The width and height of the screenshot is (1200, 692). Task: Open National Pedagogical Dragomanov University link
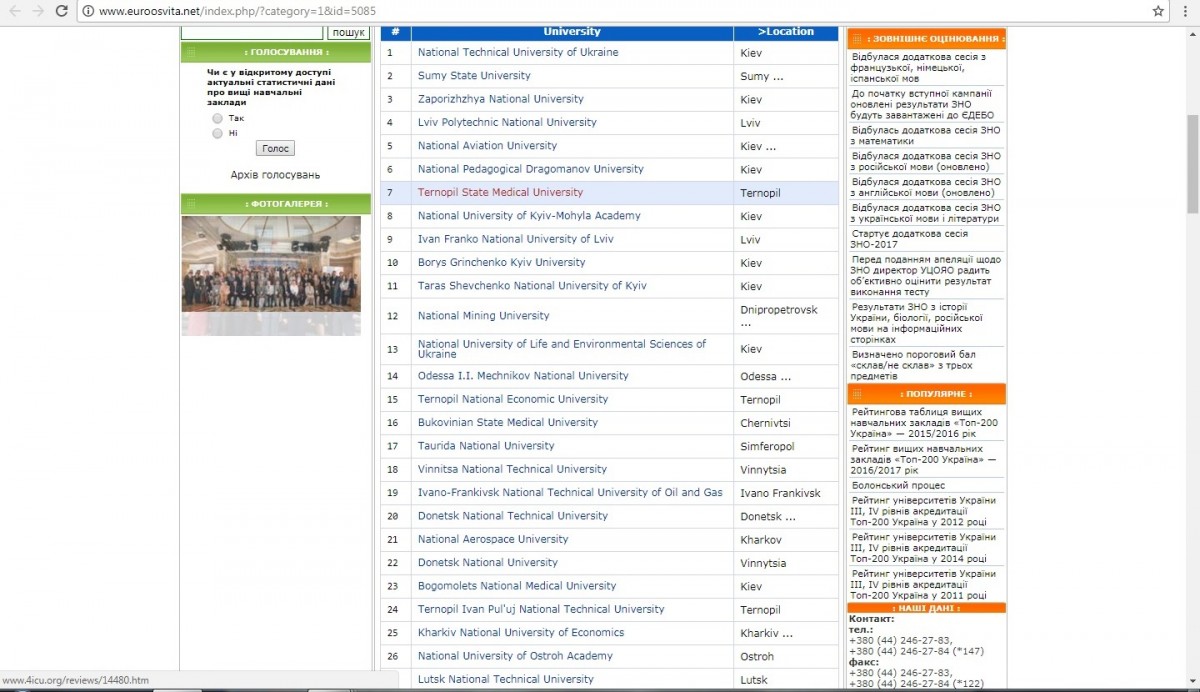[x=531, y=169]
